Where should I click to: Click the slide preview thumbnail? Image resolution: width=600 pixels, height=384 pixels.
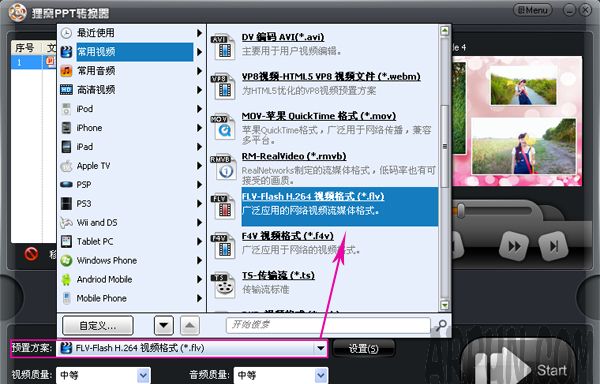click(x=517, y=122)
